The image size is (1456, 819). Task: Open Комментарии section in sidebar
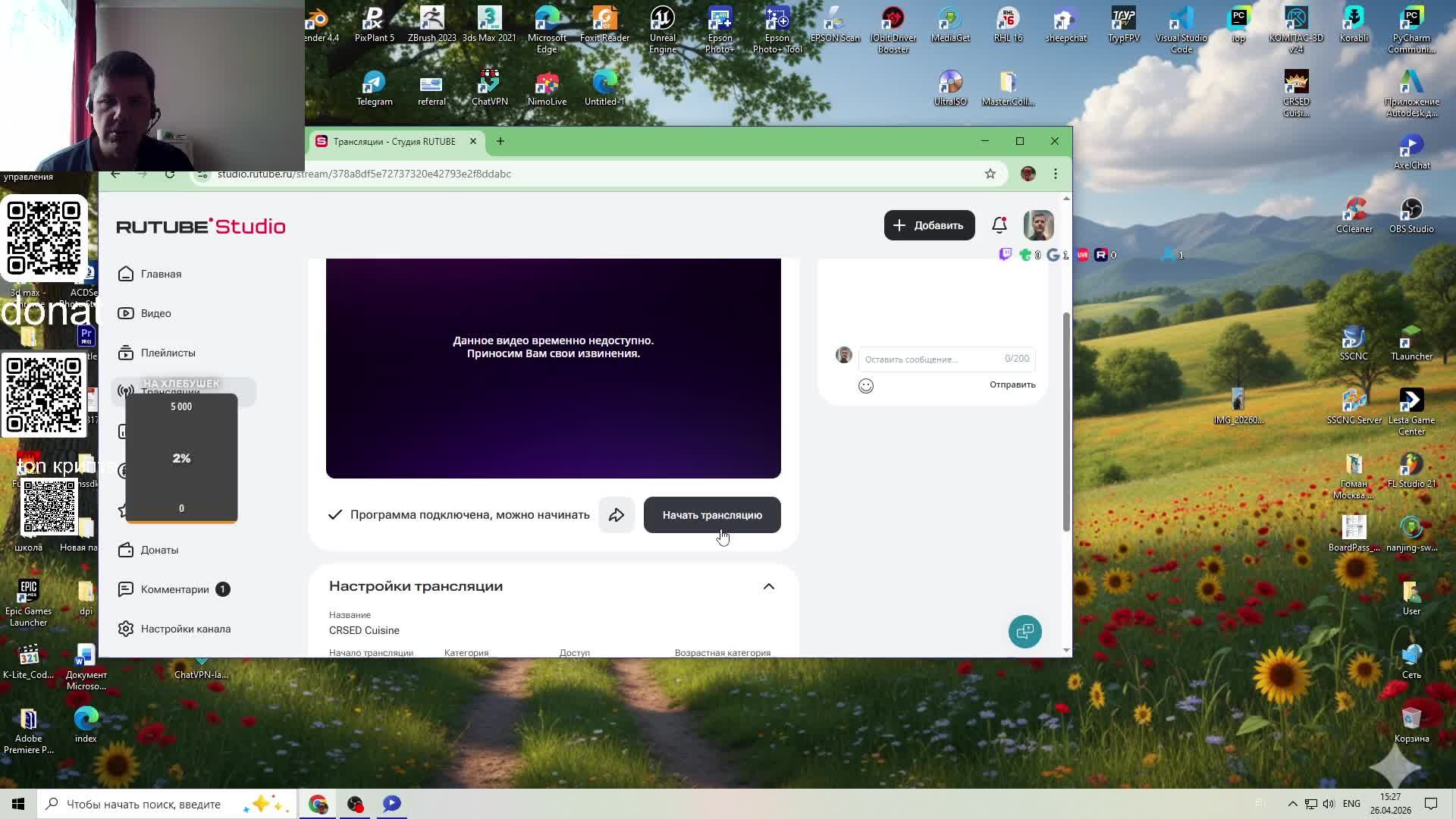pyautogui.click(x=174, y=589)
